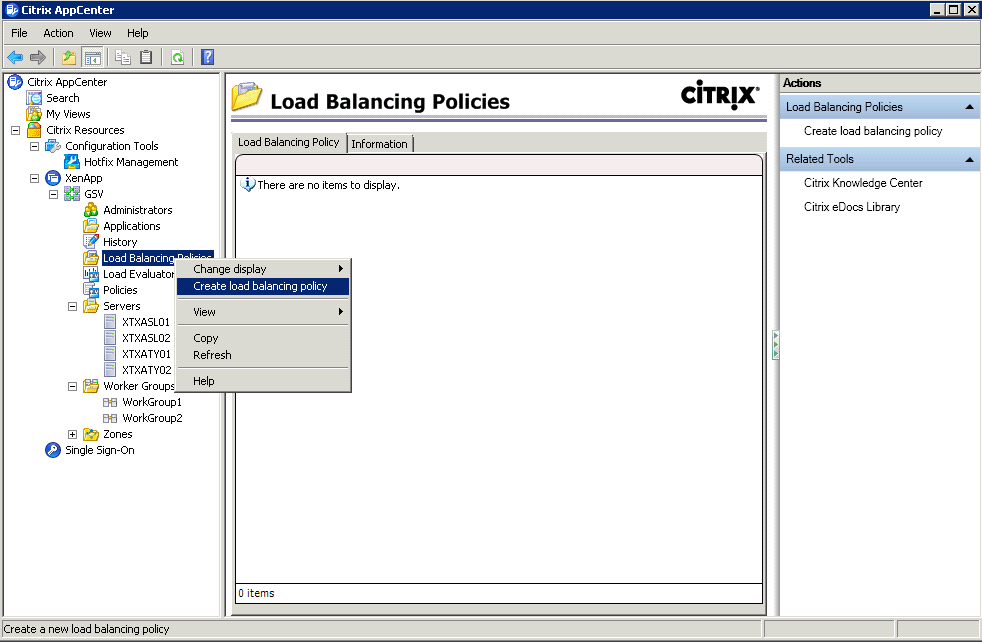Toggle the Show/Hide console tree icon
Image resolution: width=982 pixels, height=642 pixels.
(93, 58)
